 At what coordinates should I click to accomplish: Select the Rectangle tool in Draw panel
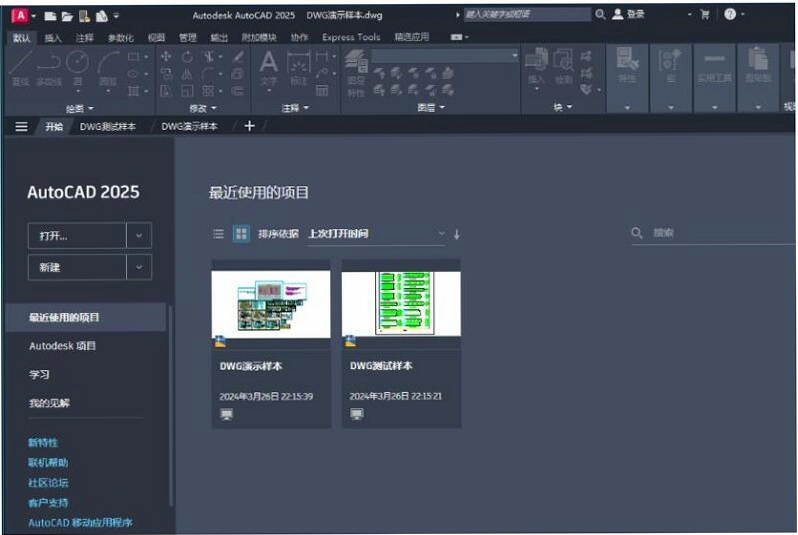point(134,56)
